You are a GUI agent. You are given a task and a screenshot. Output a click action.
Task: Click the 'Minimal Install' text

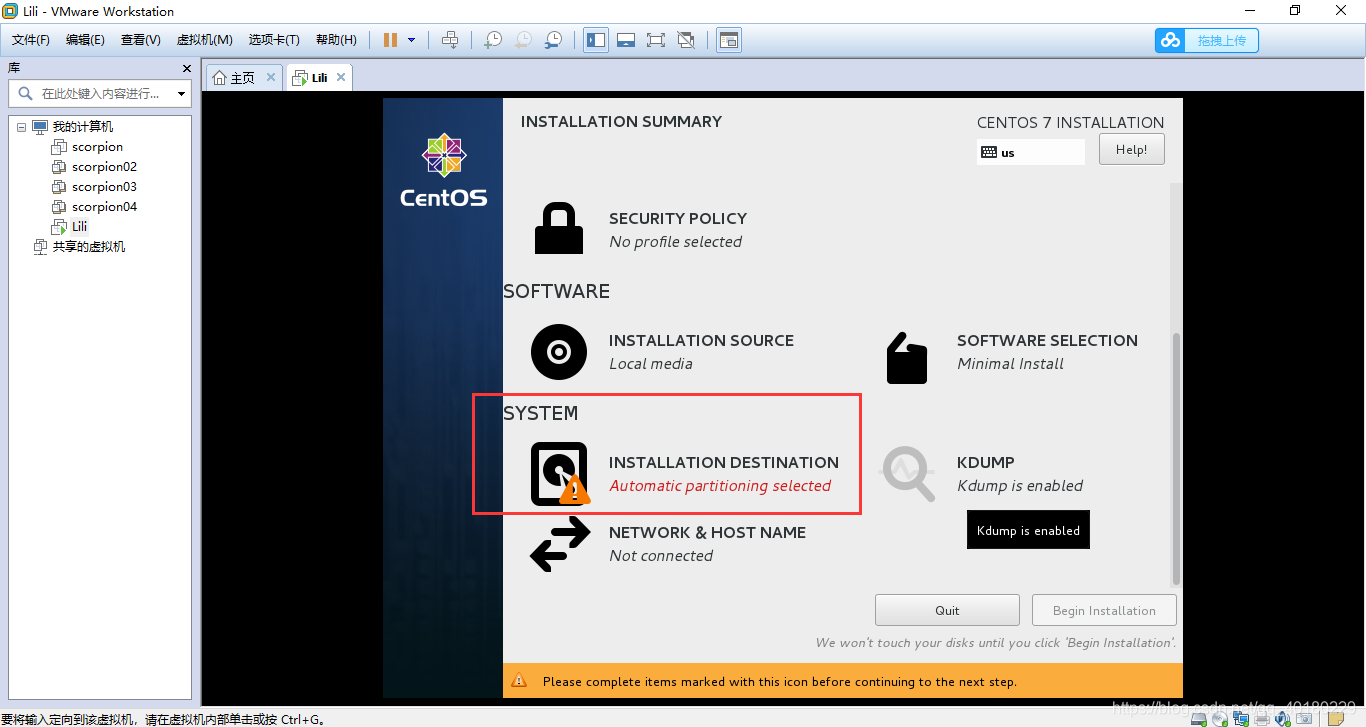click(x=1010, y=364)
